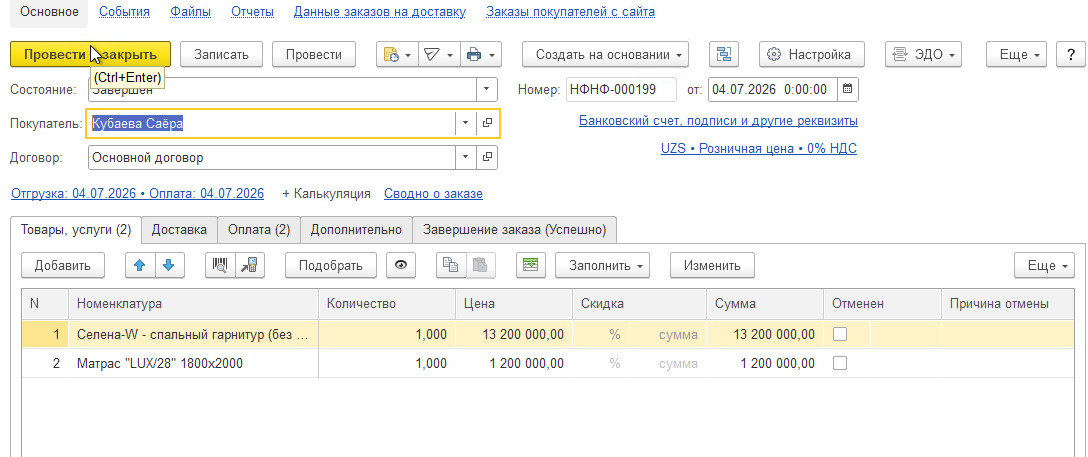The width and height of the screenshot is (1088, 457).
Task: Open the Заполнить dropdown
Action: tap(603, 265)
